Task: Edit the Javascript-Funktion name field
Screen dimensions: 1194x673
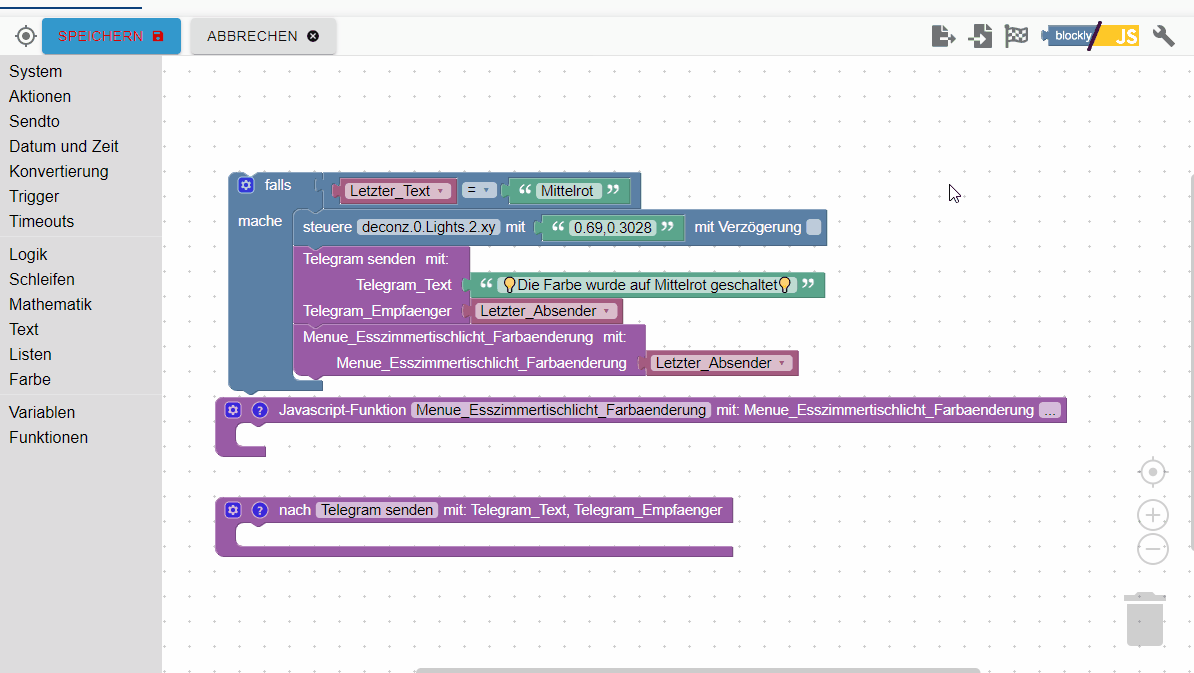Action: coord(560,410)
